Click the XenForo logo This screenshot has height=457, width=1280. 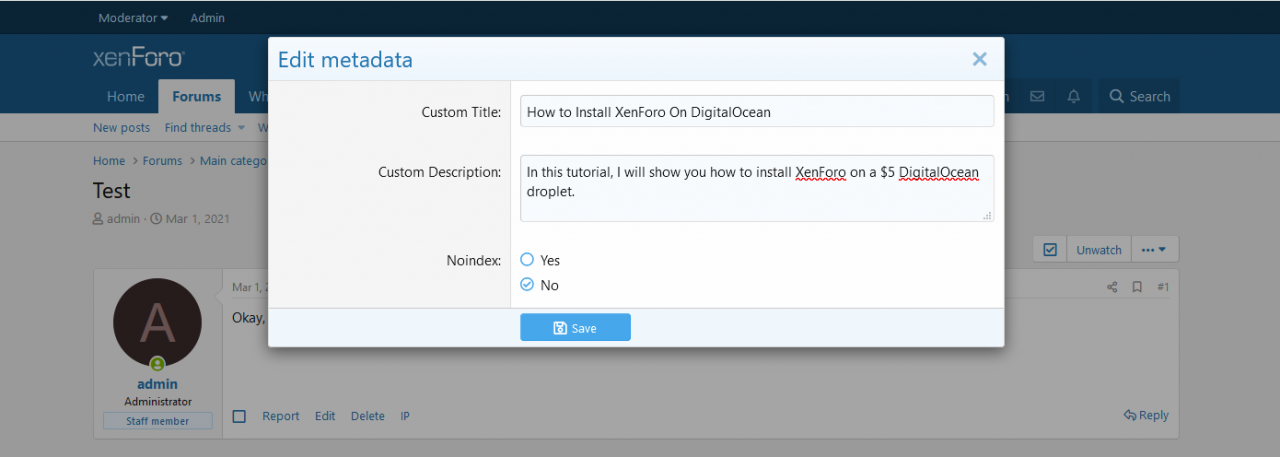[138, 58]
